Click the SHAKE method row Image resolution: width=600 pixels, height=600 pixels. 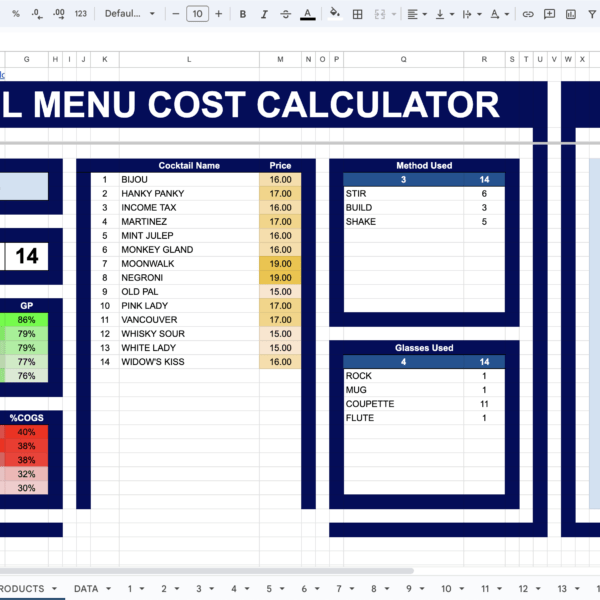point(424,222)
